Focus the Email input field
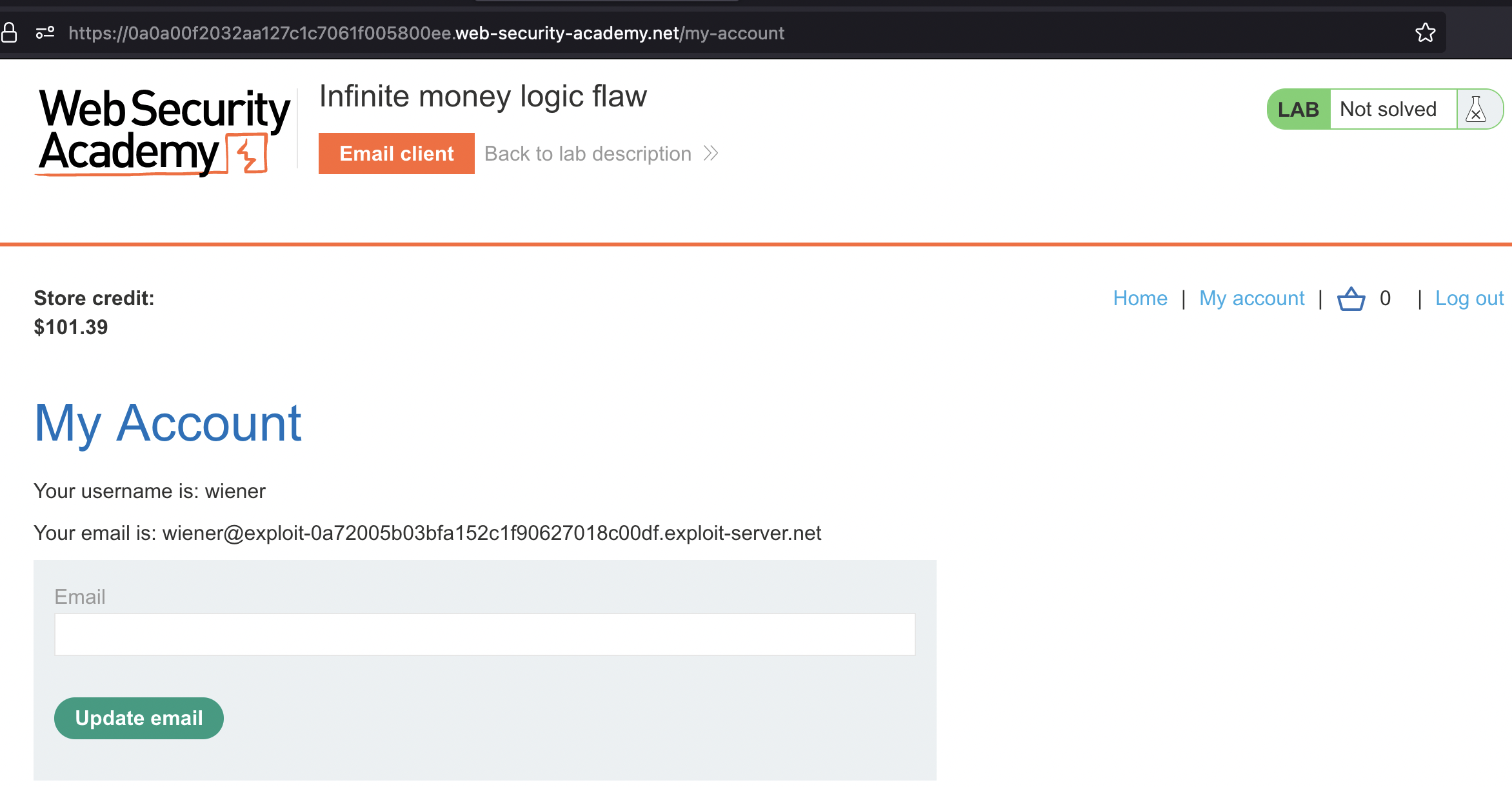Screen dimensions: 1512x787 tap(484, 635)
